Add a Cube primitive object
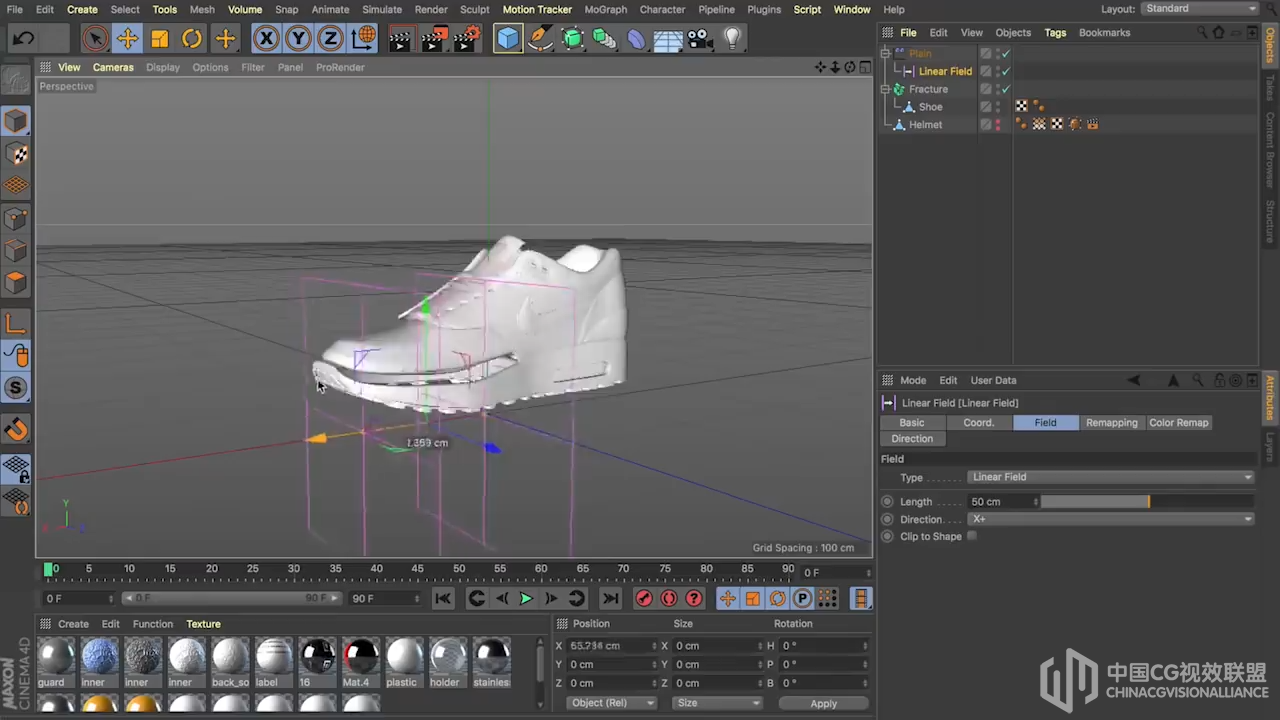 508,39
